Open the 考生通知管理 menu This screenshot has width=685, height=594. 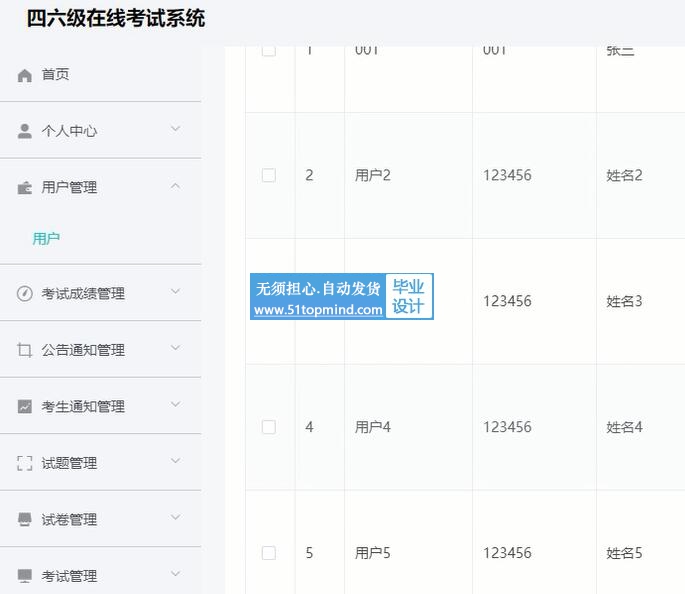coord(100,406)
